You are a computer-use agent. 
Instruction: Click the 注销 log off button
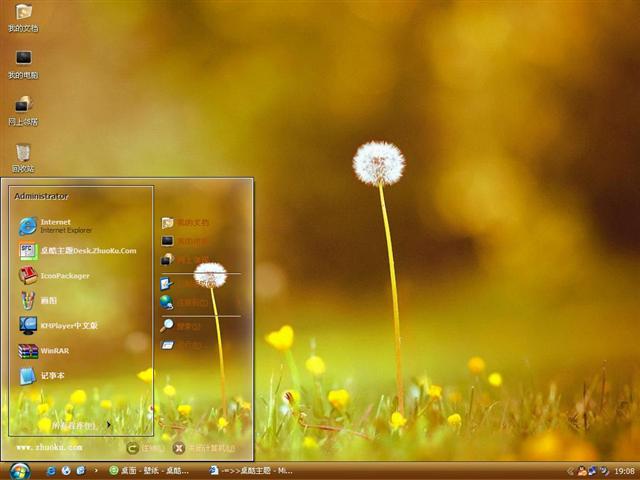[x=145, y=448]
